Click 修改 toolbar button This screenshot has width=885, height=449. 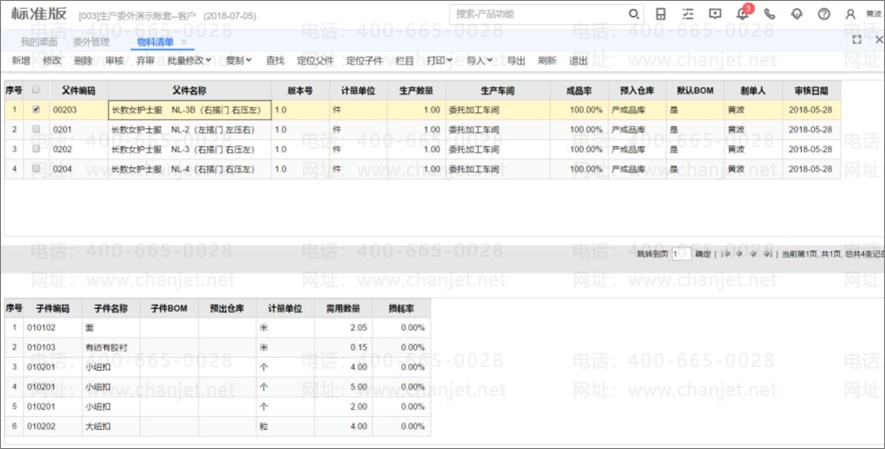tap(52, 60)
